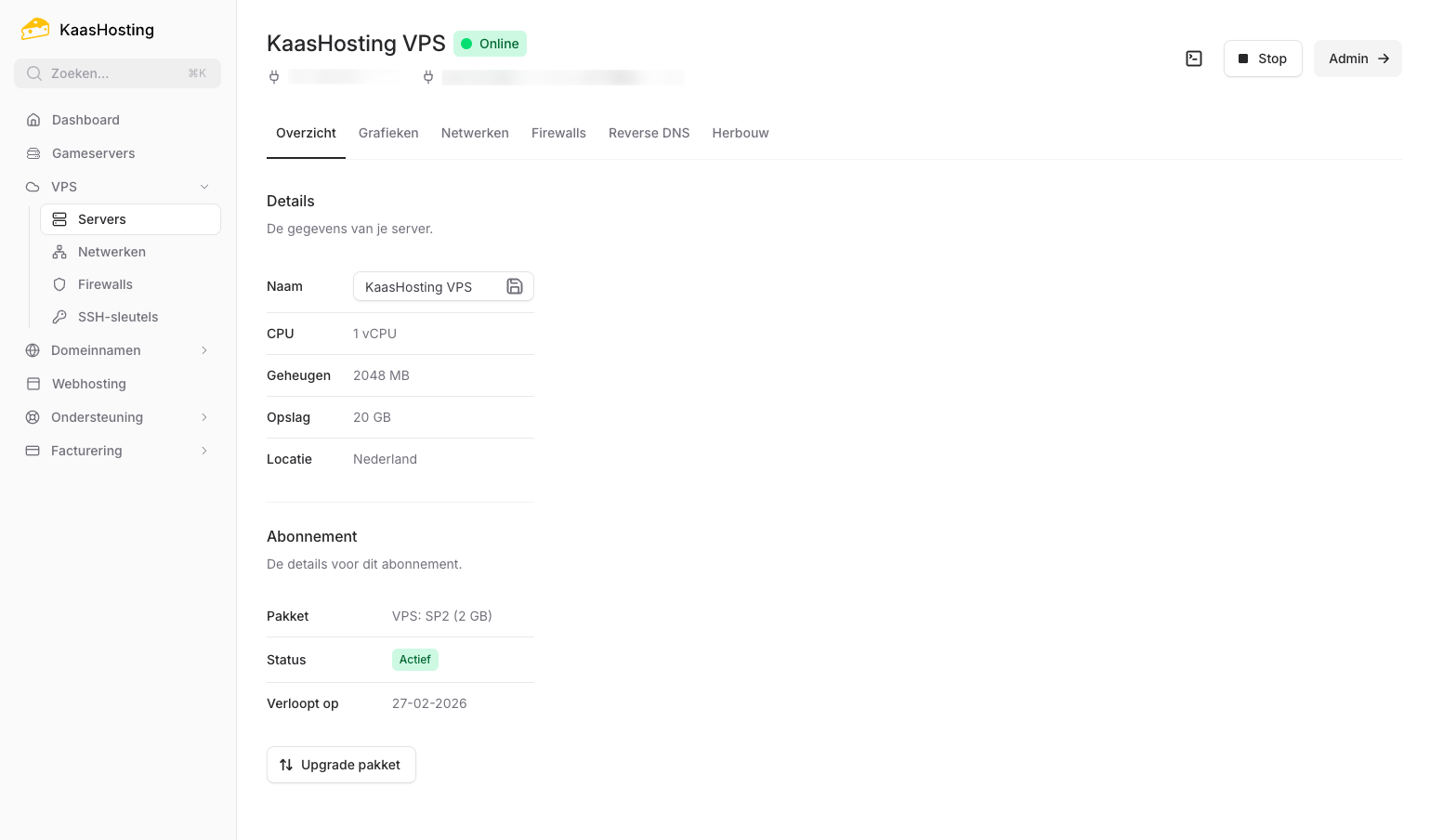Open Dashboard from the sidebar
1430x840 pixels.
85,120
